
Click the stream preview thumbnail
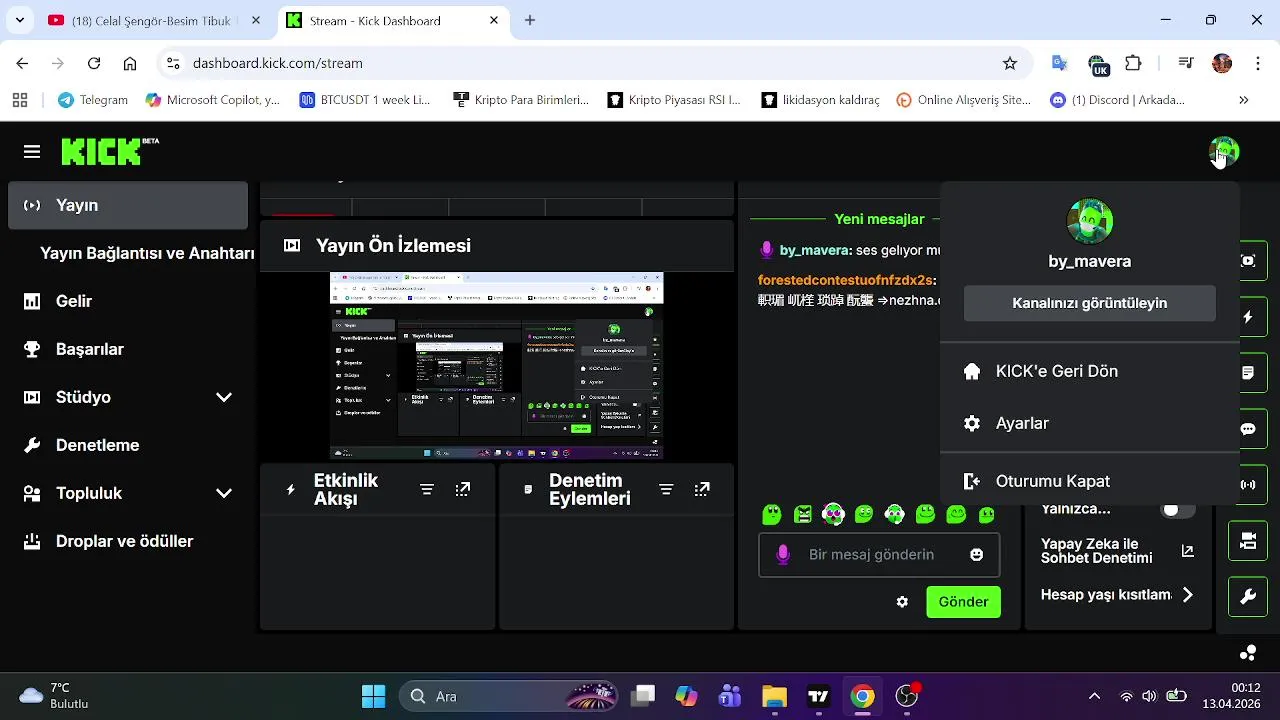497,365
